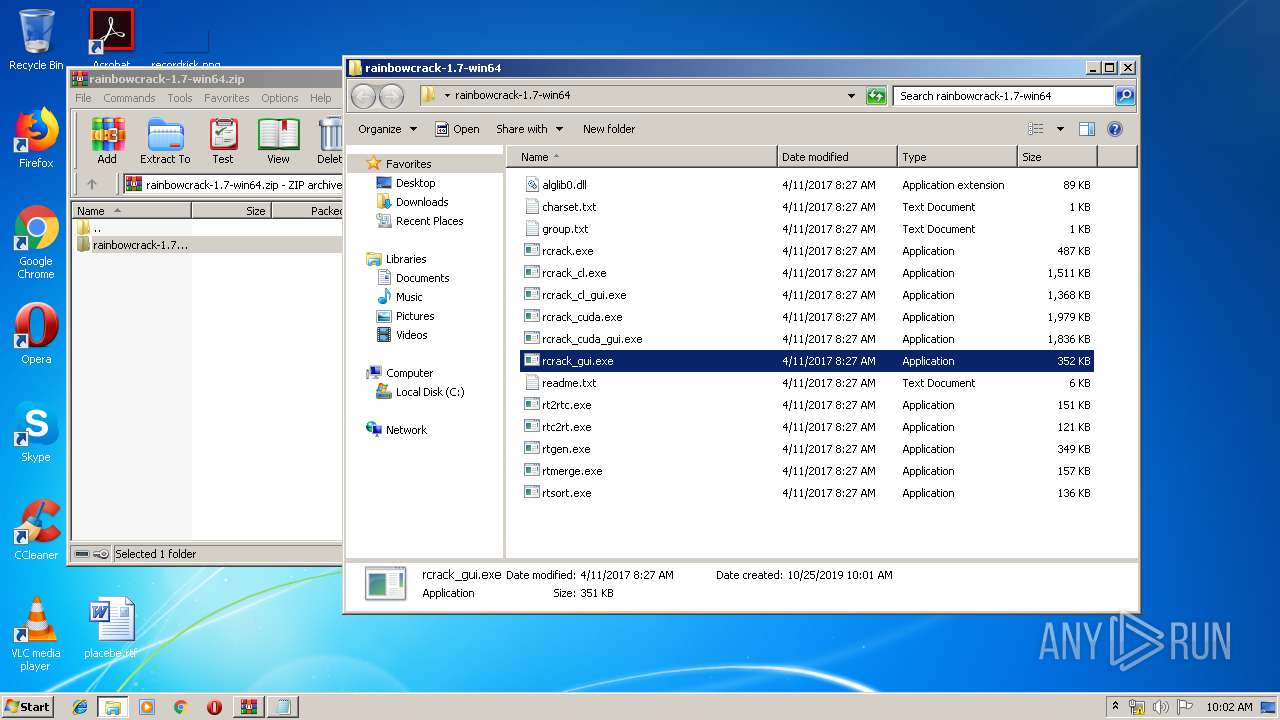Toggle the preview pane button in Explorer
The width and height of the screenshot is (1280, 720).
pos(1087,129)
